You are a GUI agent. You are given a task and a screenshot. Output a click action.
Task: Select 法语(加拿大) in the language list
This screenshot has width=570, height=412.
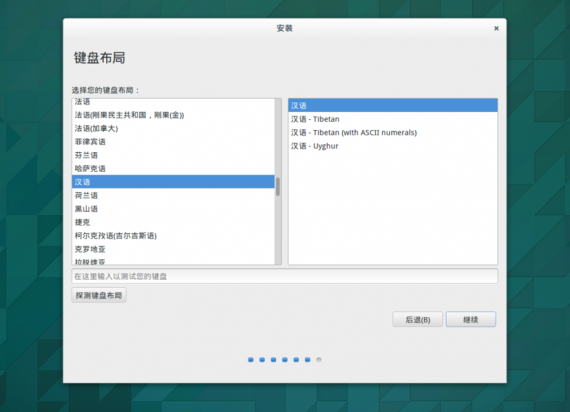(173, 128)
